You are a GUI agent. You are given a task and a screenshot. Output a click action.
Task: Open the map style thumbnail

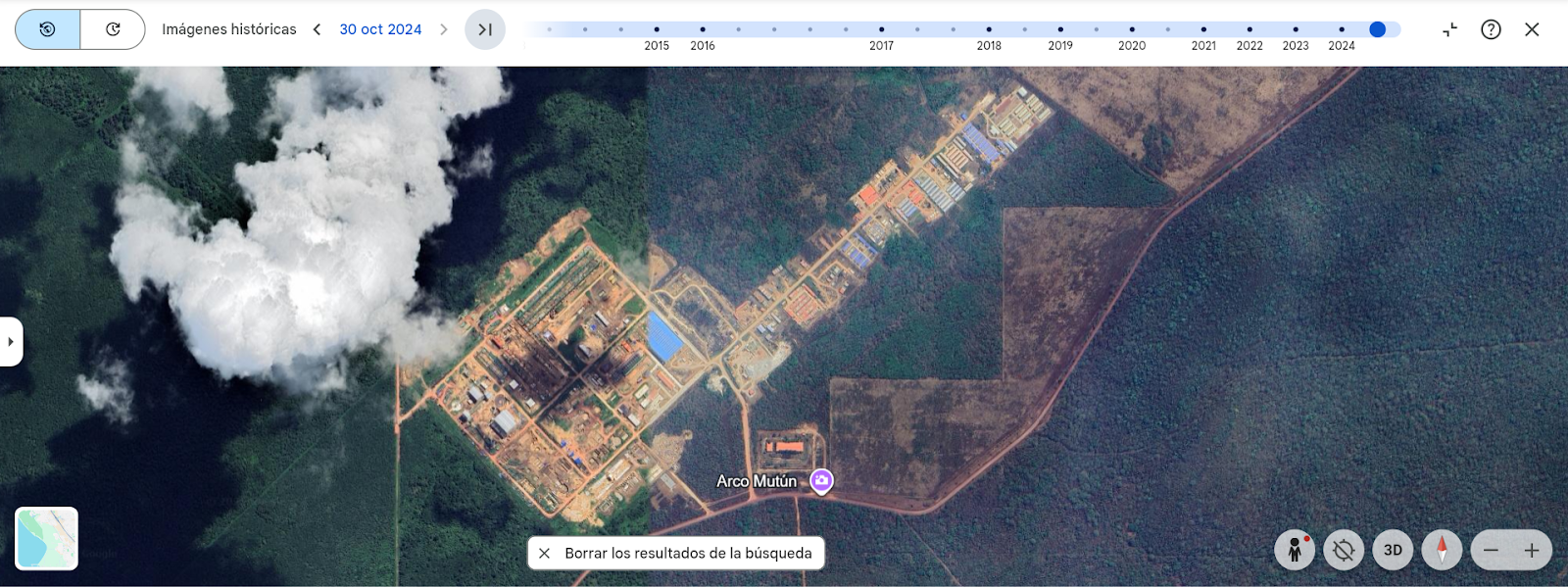(x=46, y=538)
